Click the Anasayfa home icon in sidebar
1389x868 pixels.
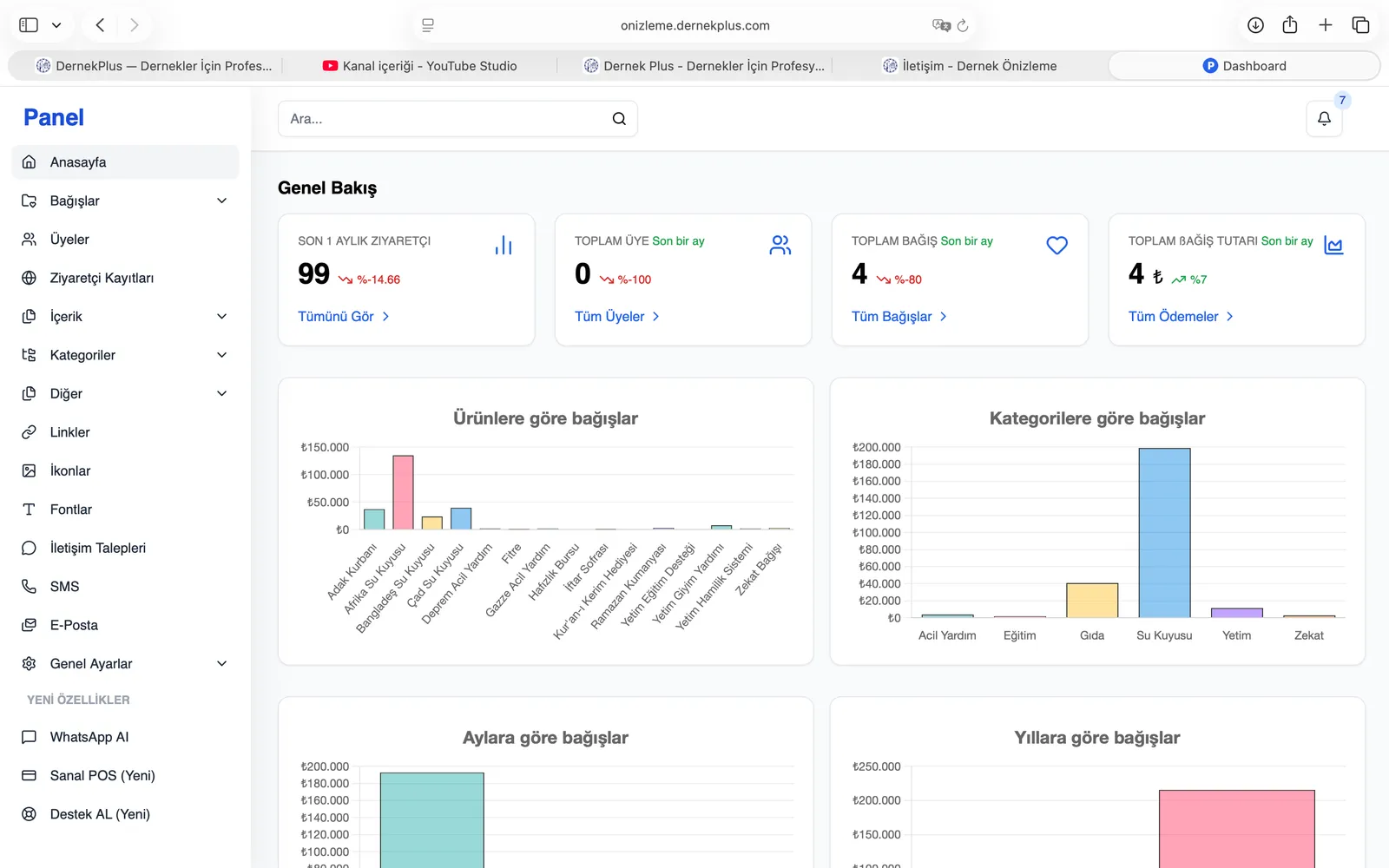(x=29, y=162)
